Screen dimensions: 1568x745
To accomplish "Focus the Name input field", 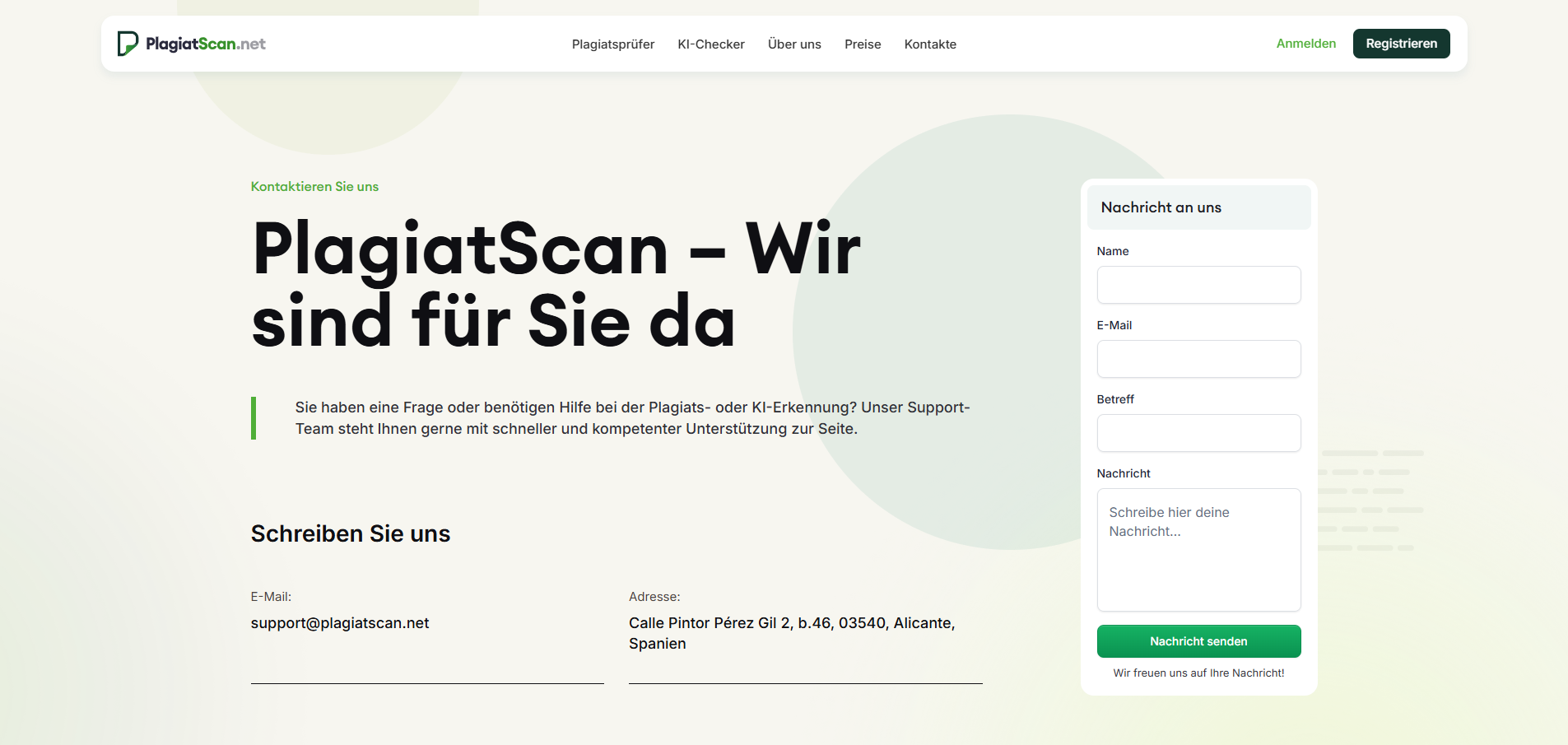I will [1199, 285].
